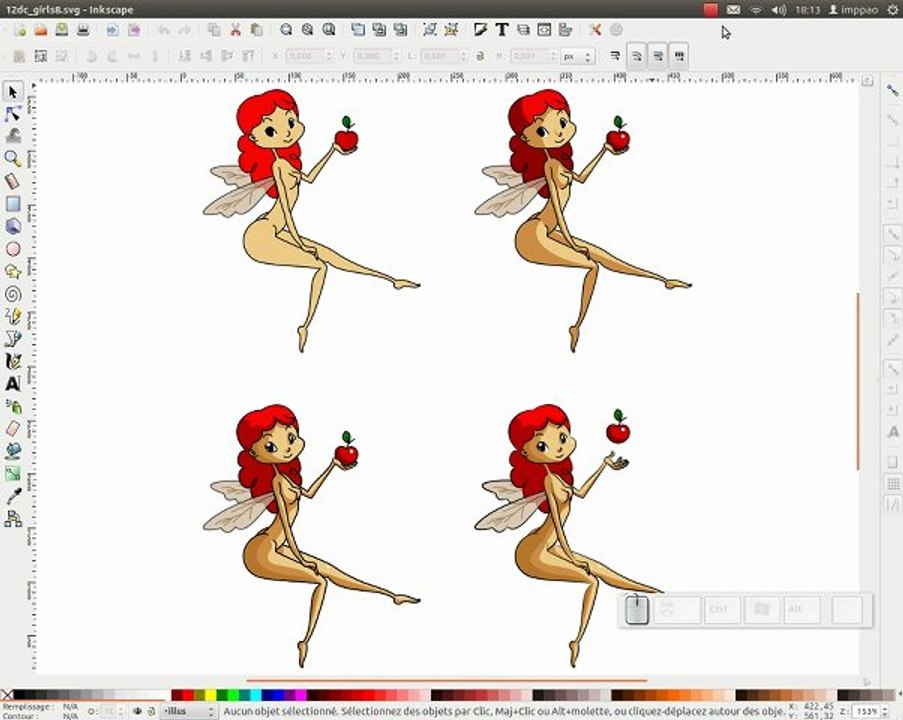Click the zoom percentage field
The height and width of the screenshot is (720, 903).
pyautogui.click(x=872, y=712)
